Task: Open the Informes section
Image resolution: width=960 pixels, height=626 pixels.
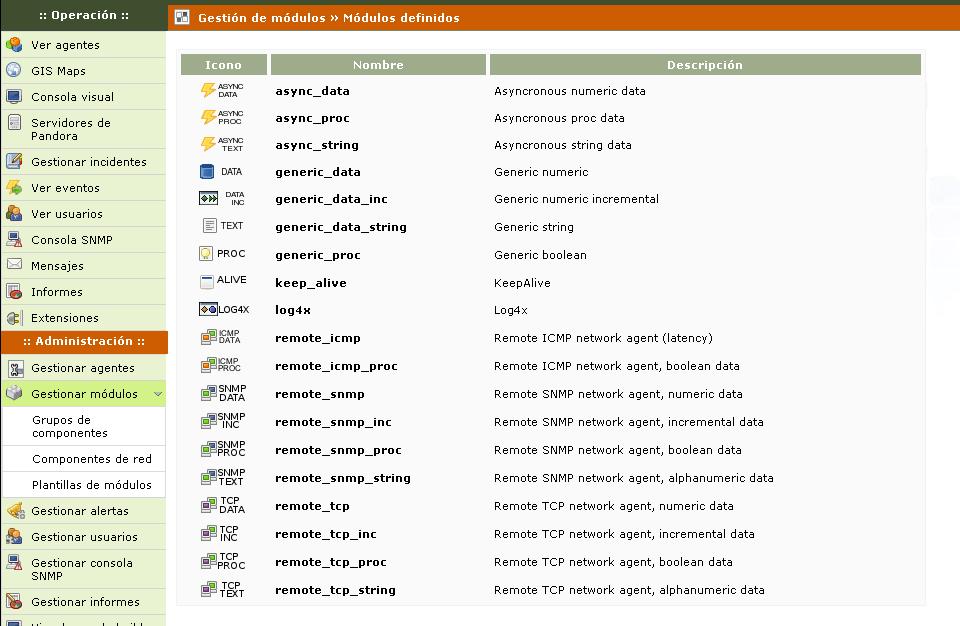Action: point(56,292)
